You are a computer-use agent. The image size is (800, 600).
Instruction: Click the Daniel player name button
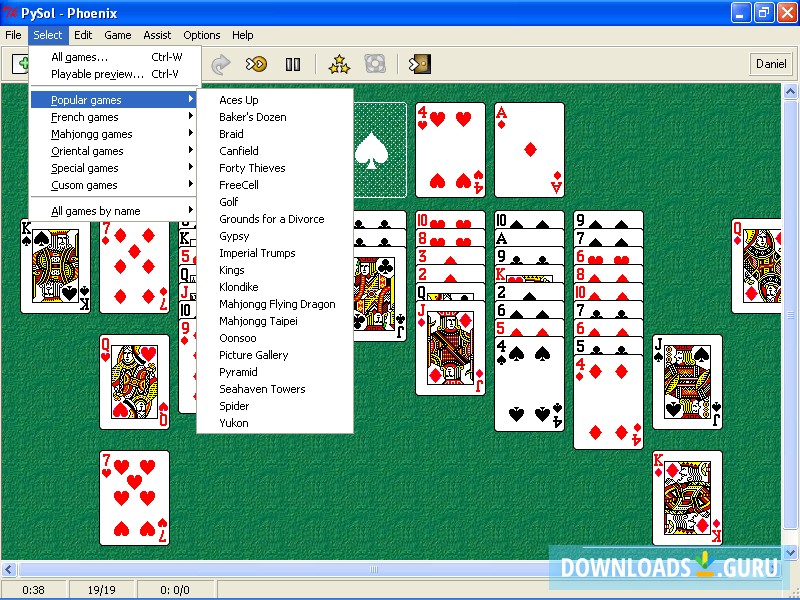(771, 64)
